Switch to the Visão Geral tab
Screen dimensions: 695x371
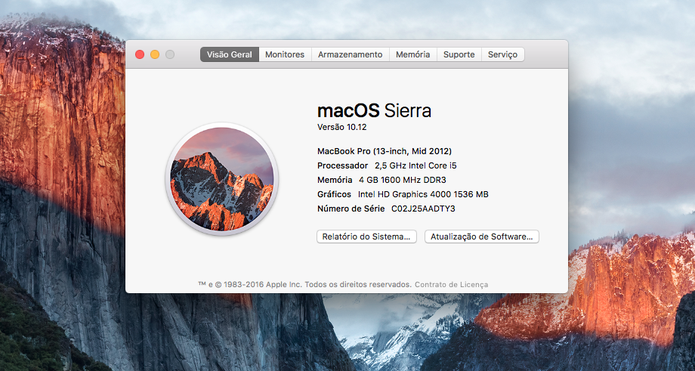[x=229, y=55]
